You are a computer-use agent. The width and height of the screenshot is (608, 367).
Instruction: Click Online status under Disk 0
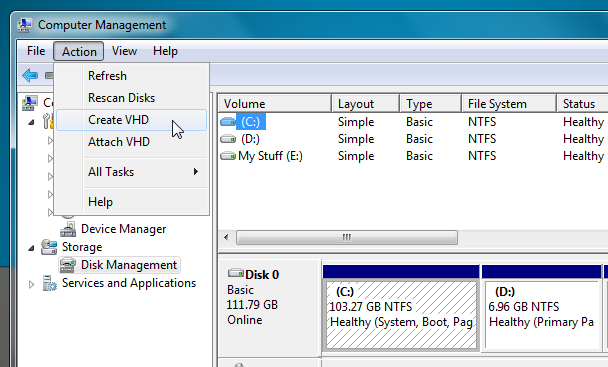(245, 320)
